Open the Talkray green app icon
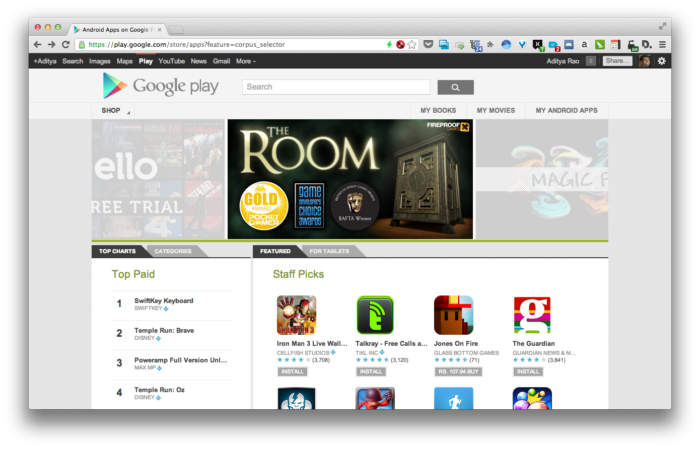700x449 pixels. click(x=375, y=315)
